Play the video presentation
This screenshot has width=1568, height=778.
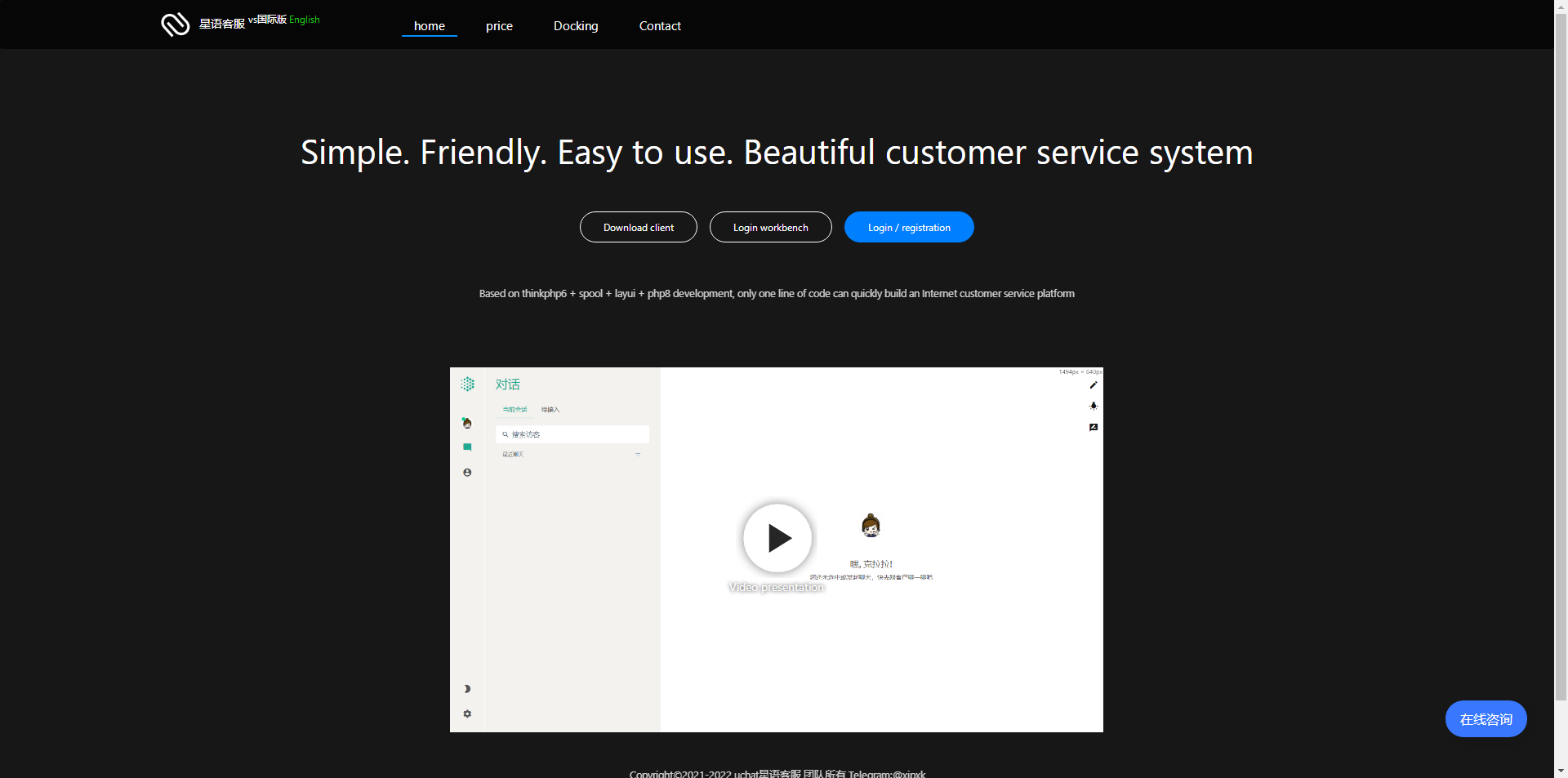(777, 538)
